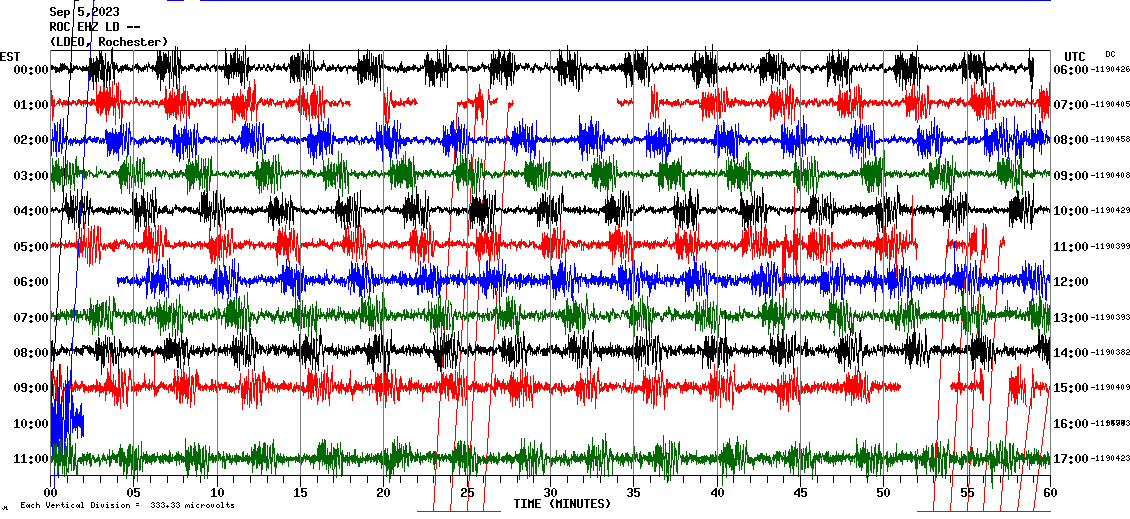
Task: Click the 09:00 UTC time label
Action: point(1071,175)
